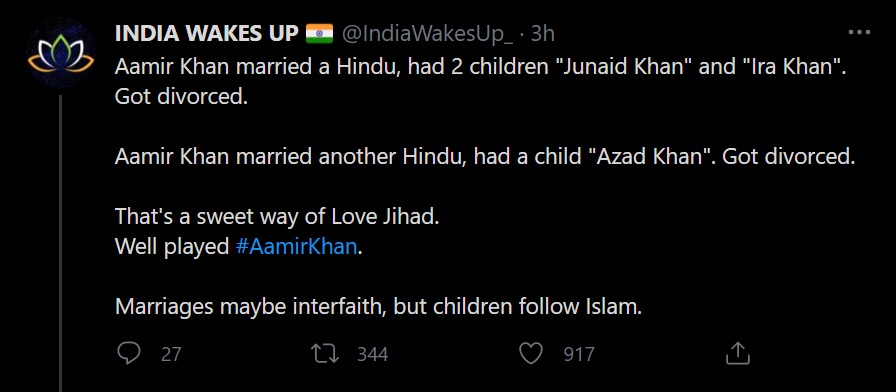Click the 'Well played' text before the hashtag
This screenshot has width=896, height=392.
pos(172,247)
